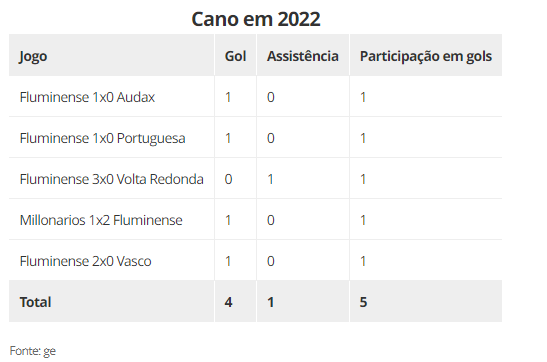
Task: Click the 'Assistência' column header
Action: coord(303,56)
